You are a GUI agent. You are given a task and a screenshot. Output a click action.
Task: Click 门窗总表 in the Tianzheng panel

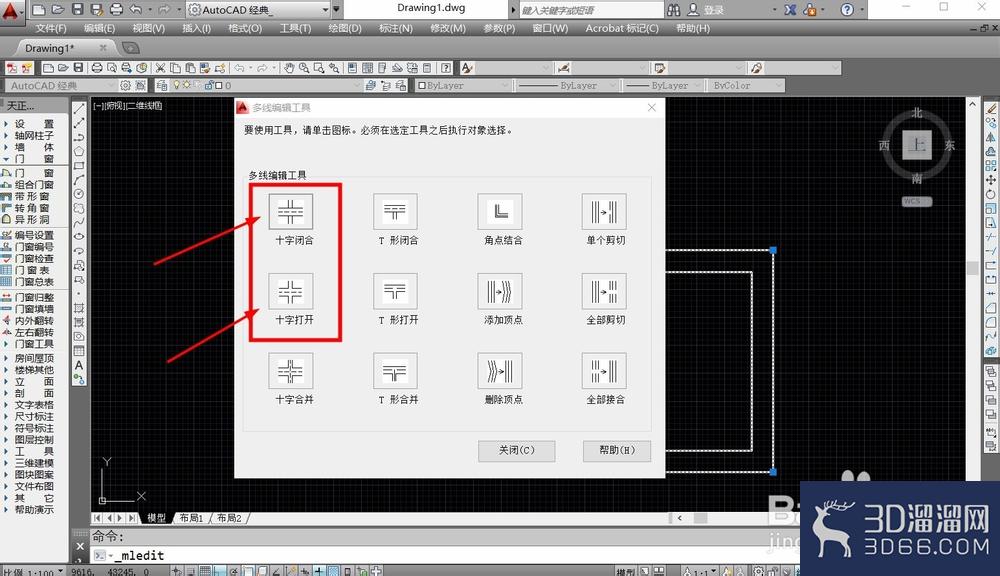pyautogui.click(x=34, y=282)
